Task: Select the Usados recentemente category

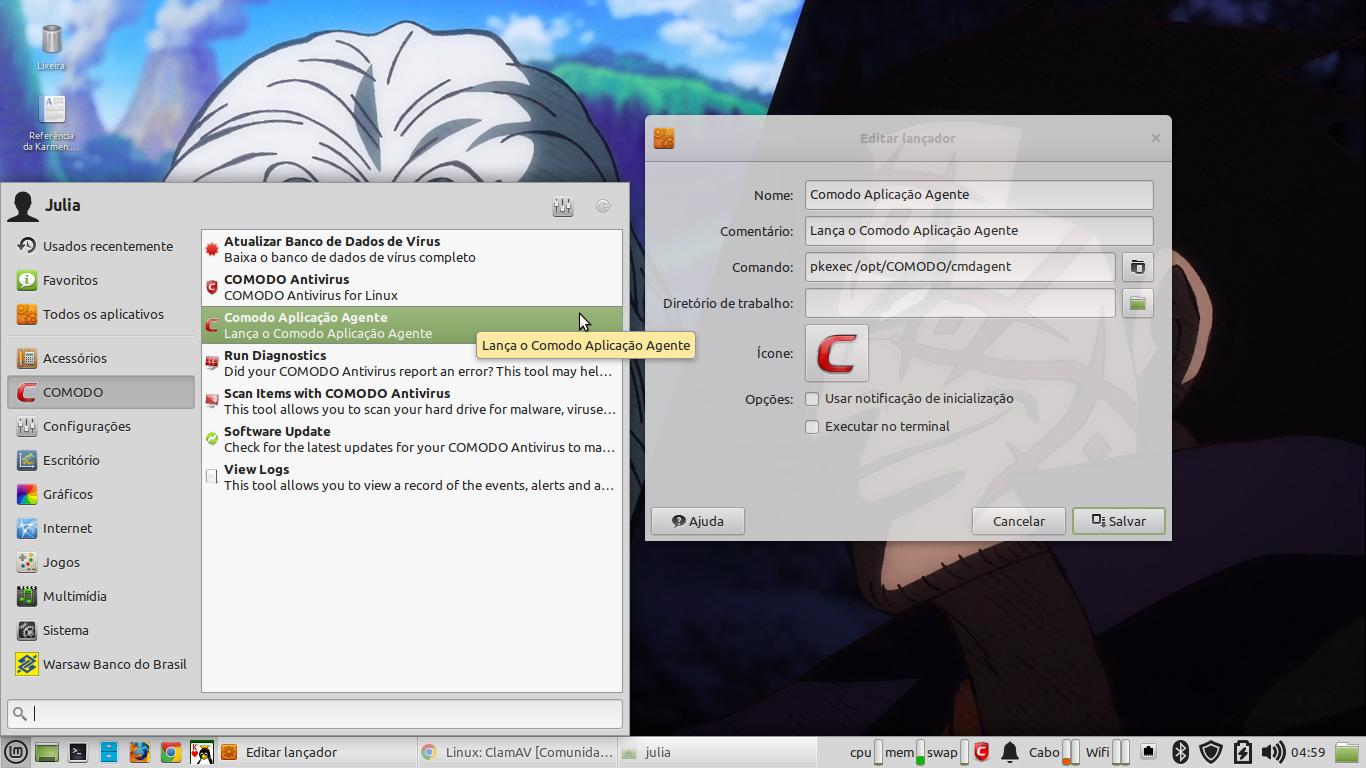Action: click(101, 246)
